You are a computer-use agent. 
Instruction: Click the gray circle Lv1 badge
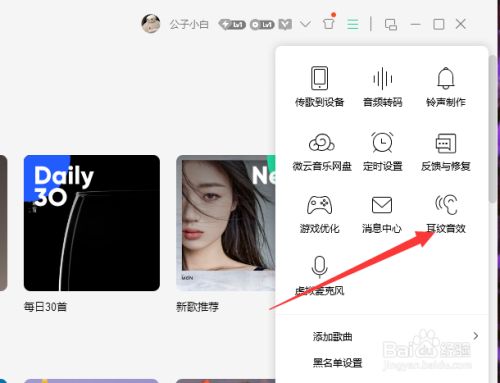pos(262,25)
